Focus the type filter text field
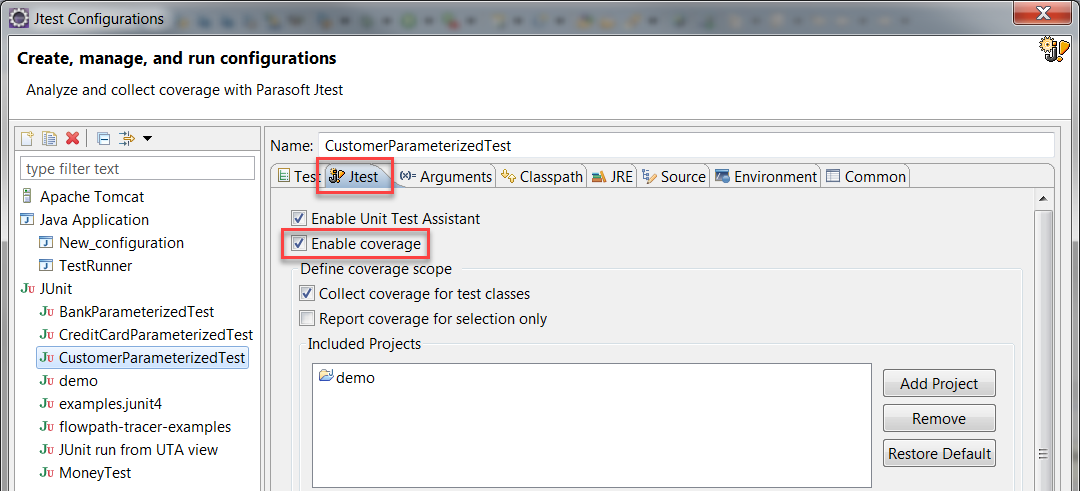This screenshot has height=491, width=1080. tap(138, 169)
